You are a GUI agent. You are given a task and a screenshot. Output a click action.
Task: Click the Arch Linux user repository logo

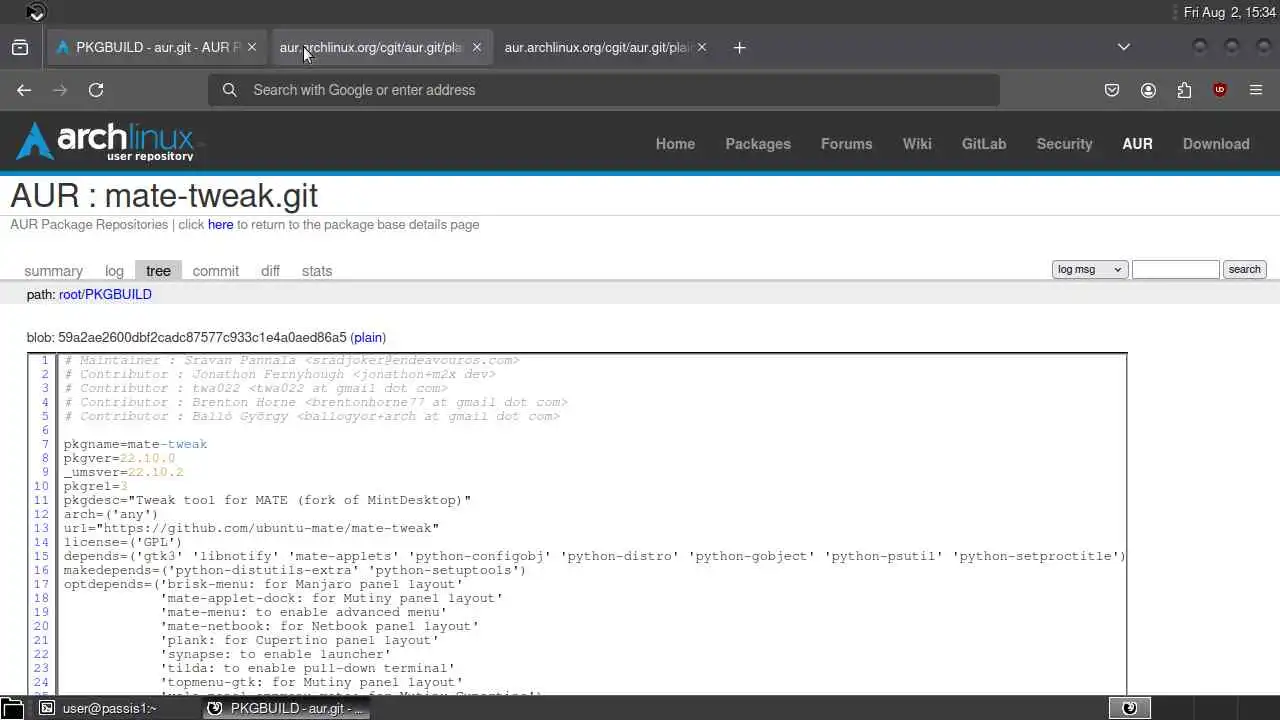[x=105, y=142]
